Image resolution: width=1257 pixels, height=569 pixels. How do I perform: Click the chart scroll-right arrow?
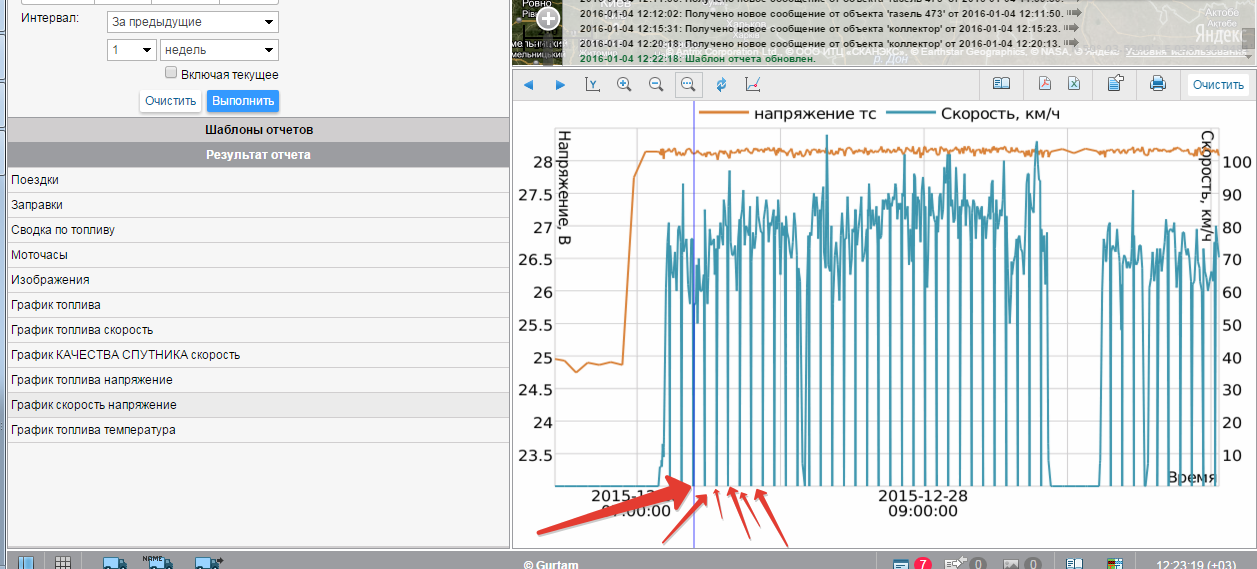(x=560, y=85)
